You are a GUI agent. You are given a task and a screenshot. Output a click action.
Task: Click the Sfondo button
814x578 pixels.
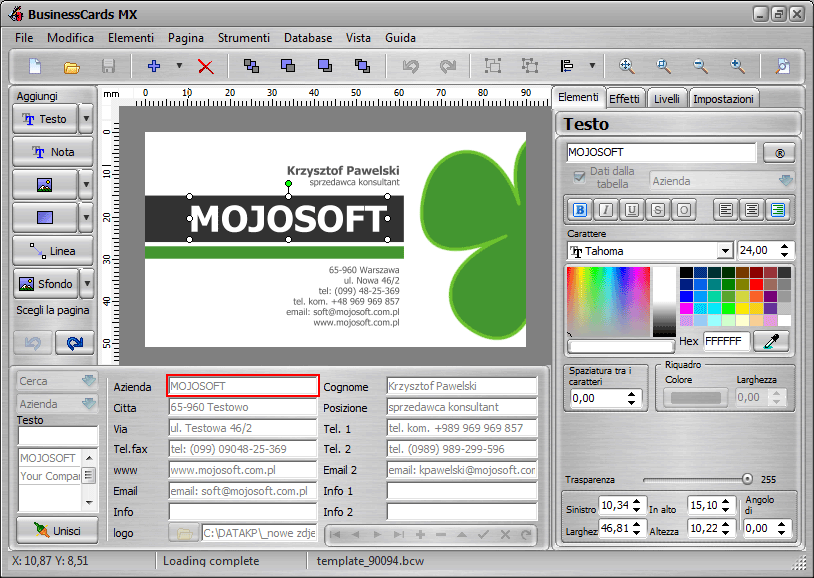point(46,284)
